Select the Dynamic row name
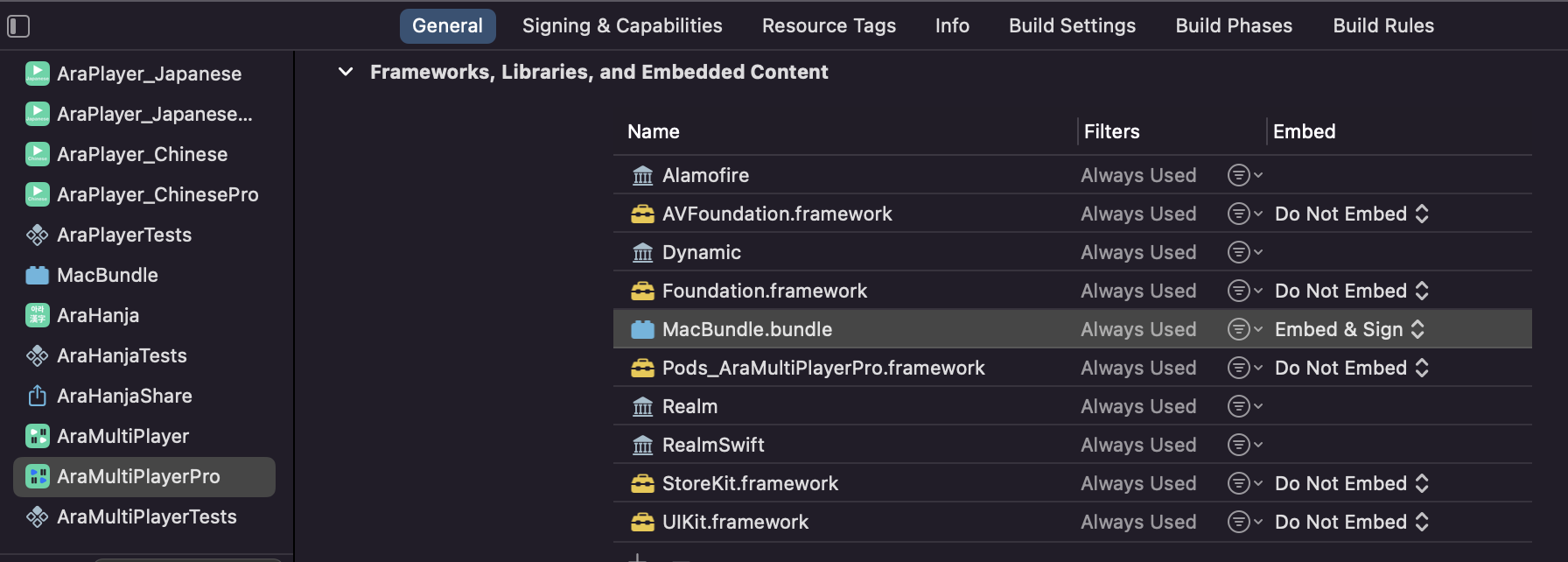Screen dimensions: 1568x562 (x=702, y=252)
